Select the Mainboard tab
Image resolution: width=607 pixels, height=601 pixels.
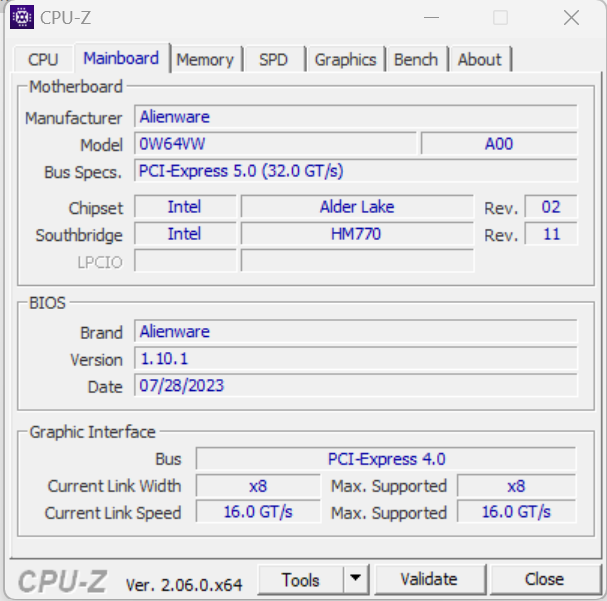pos(121,58)
